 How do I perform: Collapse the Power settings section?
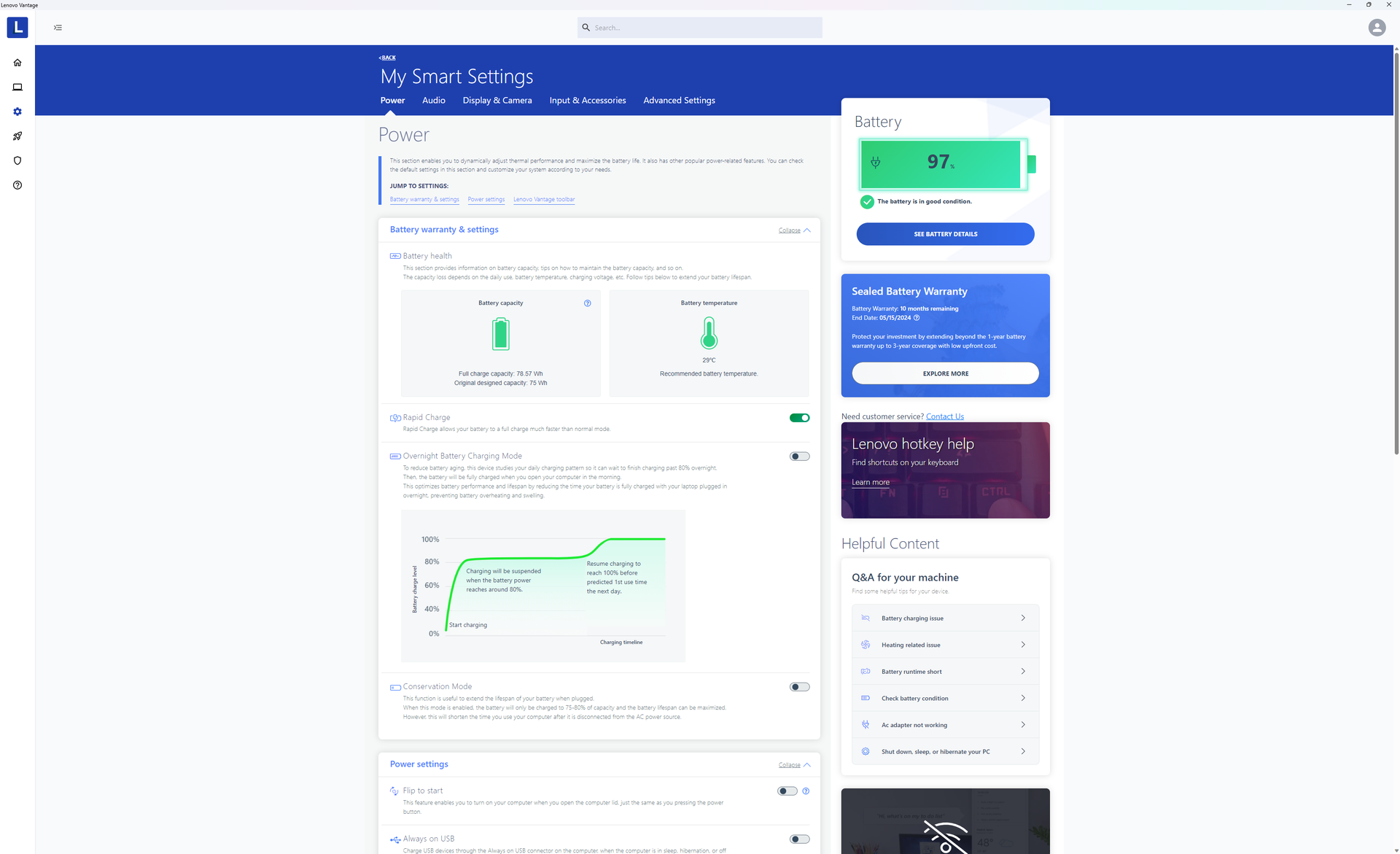point(794,765)
